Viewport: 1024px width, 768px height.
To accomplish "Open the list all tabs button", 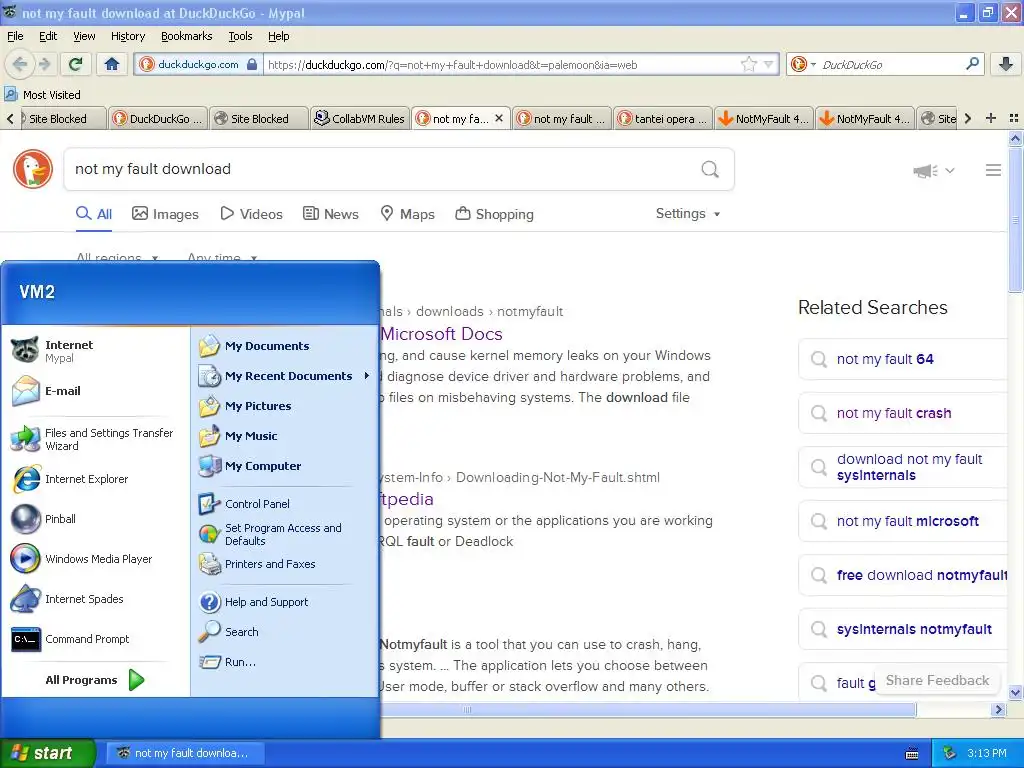I will (x=1014, y=118).
